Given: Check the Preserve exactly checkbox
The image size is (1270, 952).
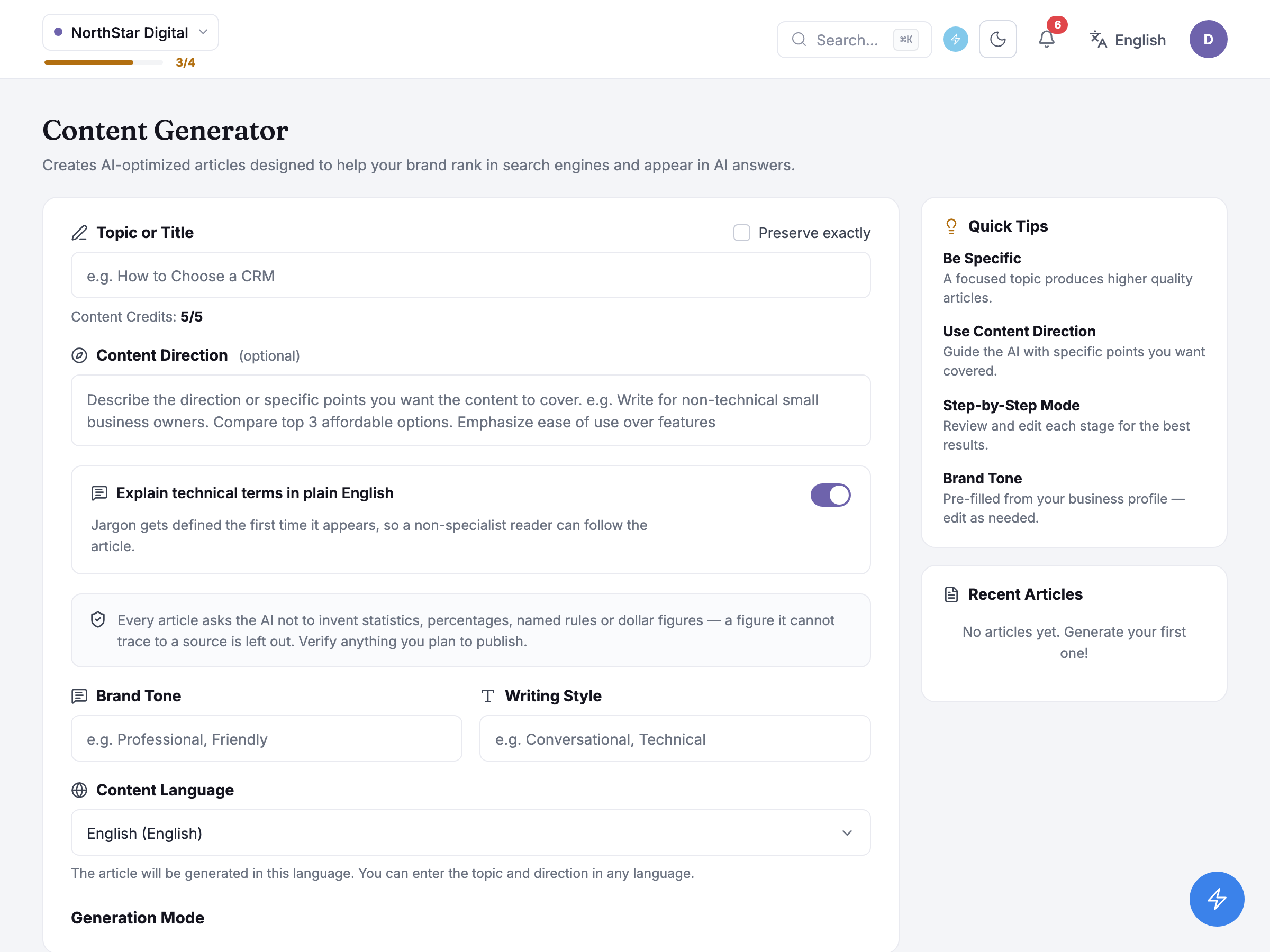Looking at the screenshot, I should [x=741, y=232].
